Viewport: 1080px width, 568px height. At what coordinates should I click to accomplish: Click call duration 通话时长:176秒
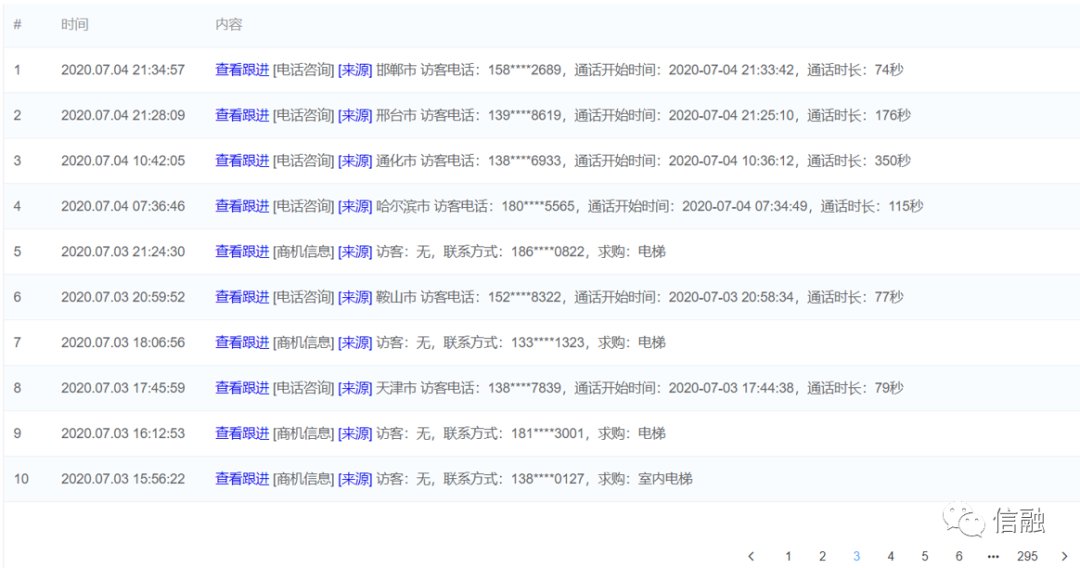coord(858,115)
